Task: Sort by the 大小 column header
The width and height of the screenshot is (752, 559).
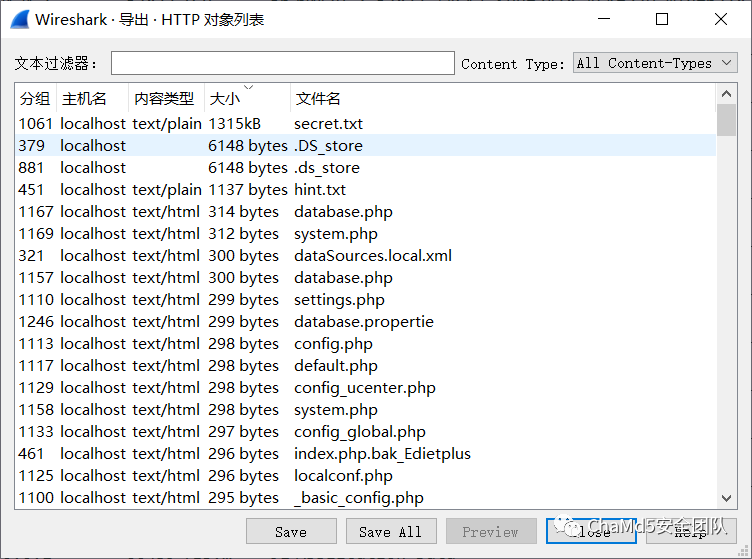Action: (247, 99)
